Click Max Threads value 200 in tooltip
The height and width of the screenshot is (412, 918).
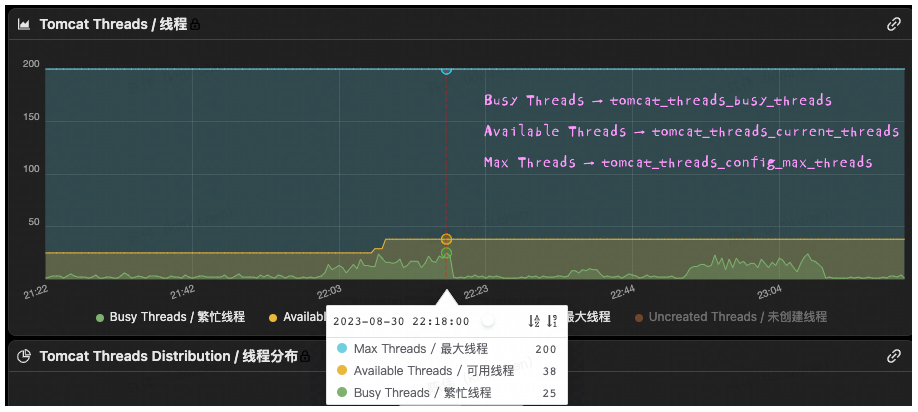pyautogui.click(x=546, y=349)
